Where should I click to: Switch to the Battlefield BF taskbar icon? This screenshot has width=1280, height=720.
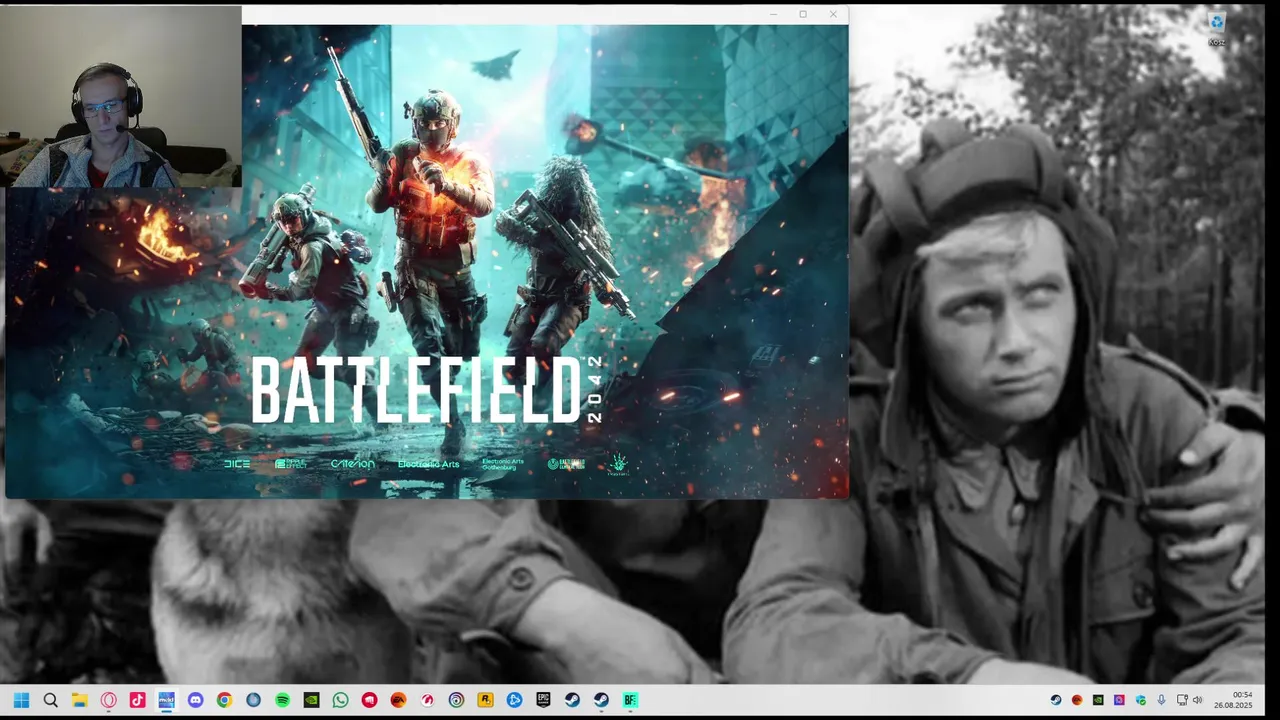click(x=630, y=700)
